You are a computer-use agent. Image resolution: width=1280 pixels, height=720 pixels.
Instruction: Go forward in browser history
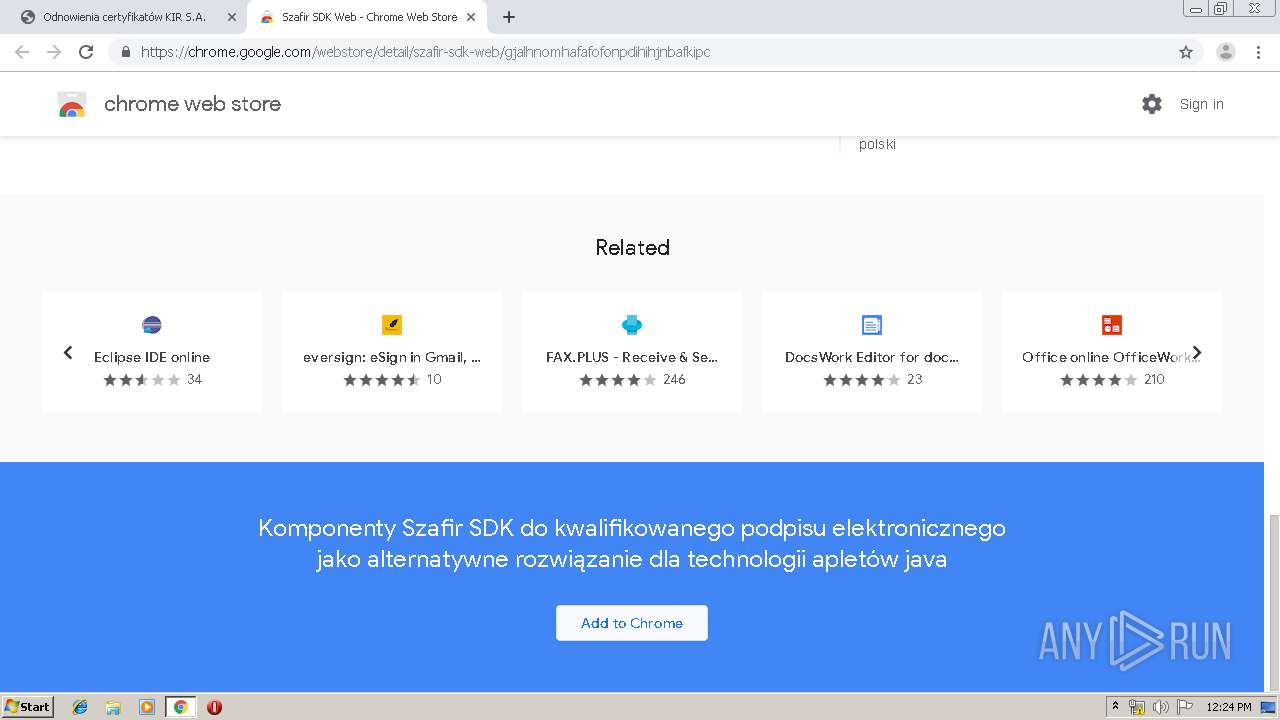pos(54,52)
